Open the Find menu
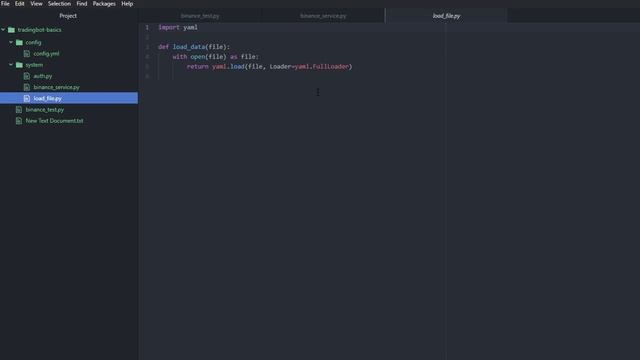This screenshot has height=360, width=640. click(82, 4)
